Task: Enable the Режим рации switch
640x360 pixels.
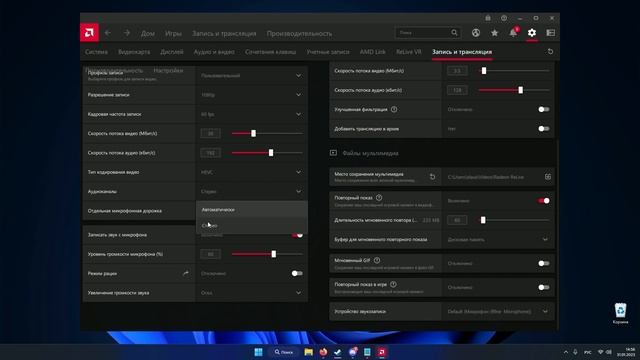Action: 297,273
